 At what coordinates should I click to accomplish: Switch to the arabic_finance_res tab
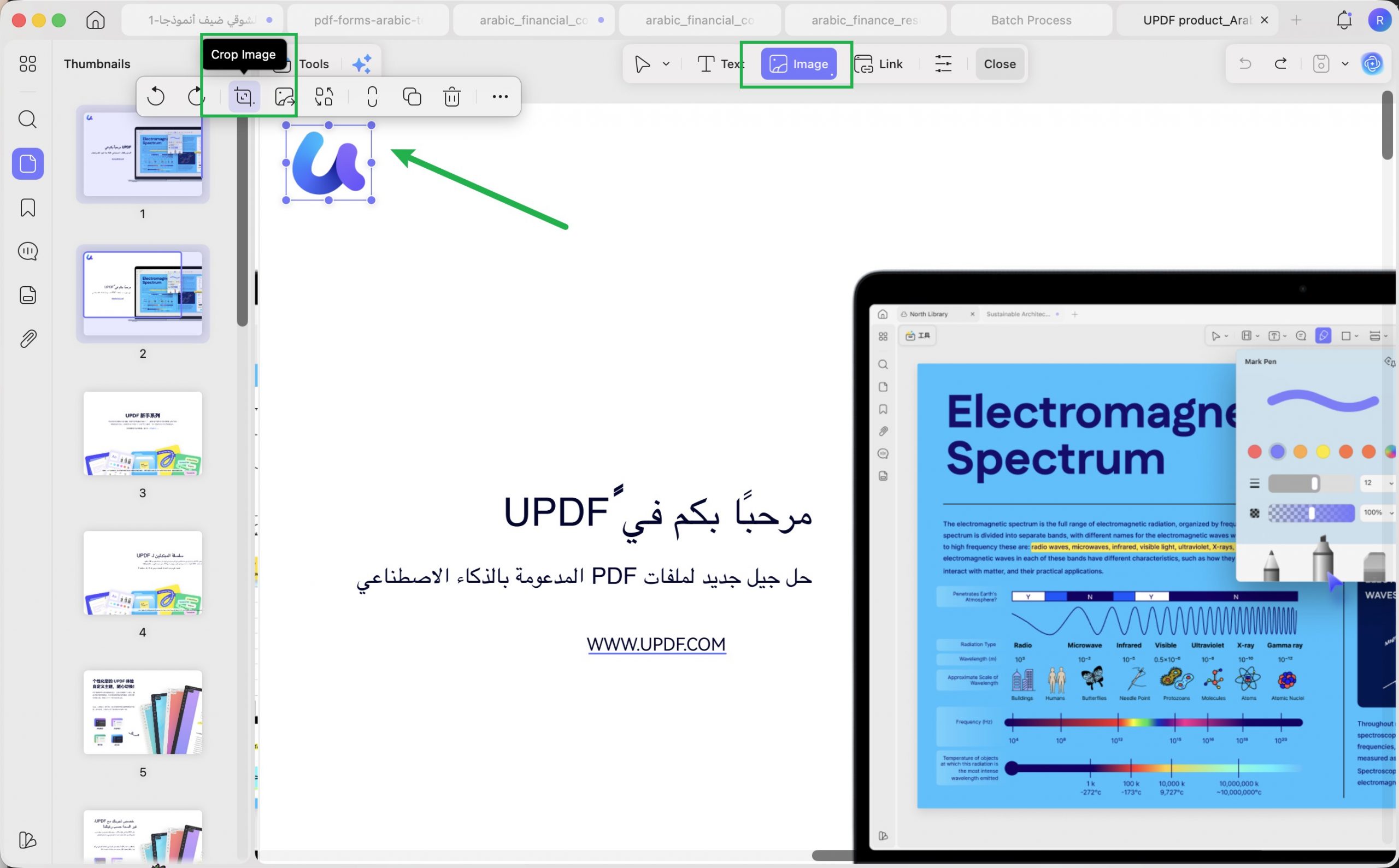pyautogui.click(x=865, y=20)
